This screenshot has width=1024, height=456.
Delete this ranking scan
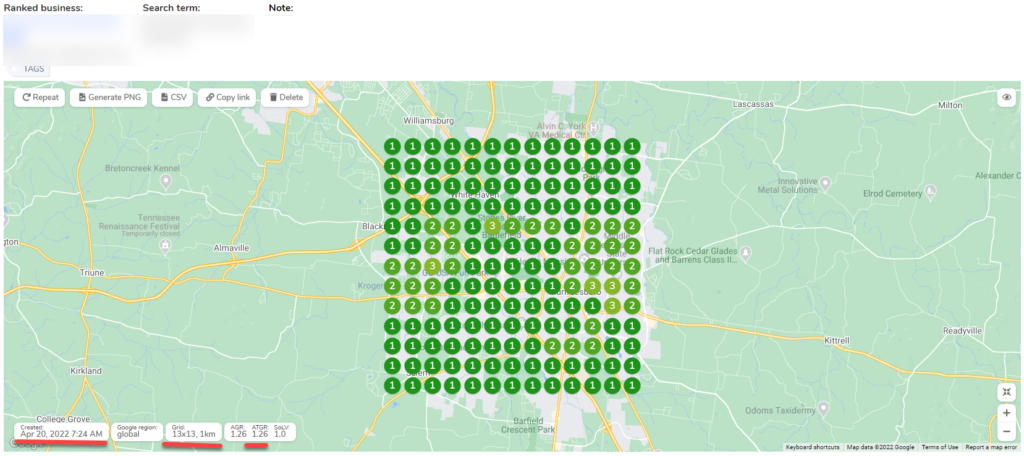(x=286, y=98)
